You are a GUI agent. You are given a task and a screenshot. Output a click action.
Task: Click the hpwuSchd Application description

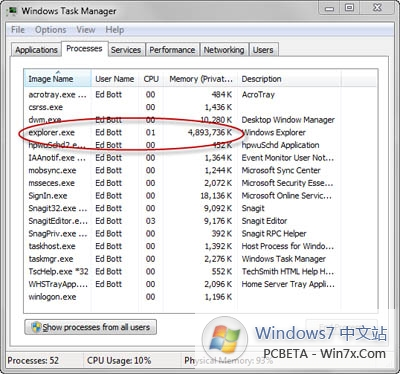pyautogui.click(x=280, y=145)
